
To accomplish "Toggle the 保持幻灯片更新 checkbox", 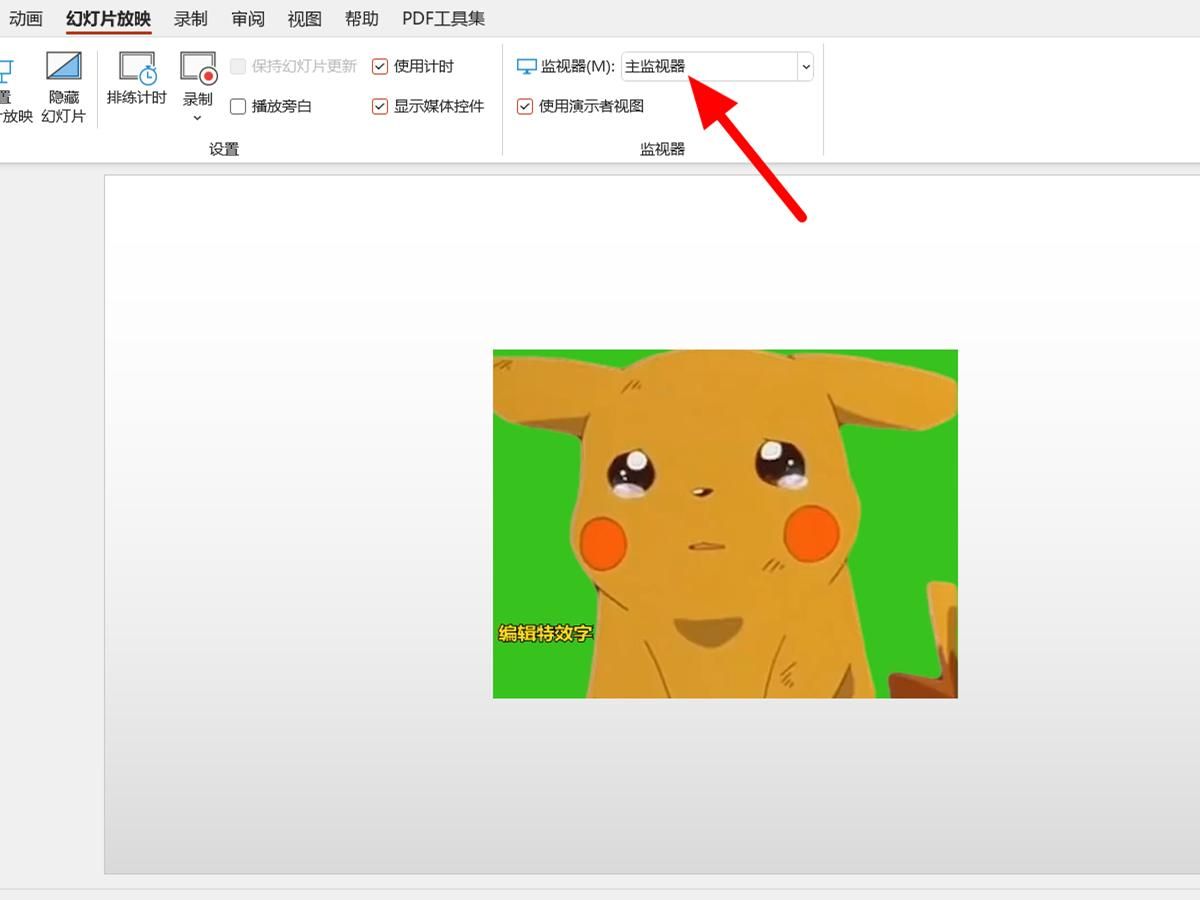I will (x=238, y=66).
